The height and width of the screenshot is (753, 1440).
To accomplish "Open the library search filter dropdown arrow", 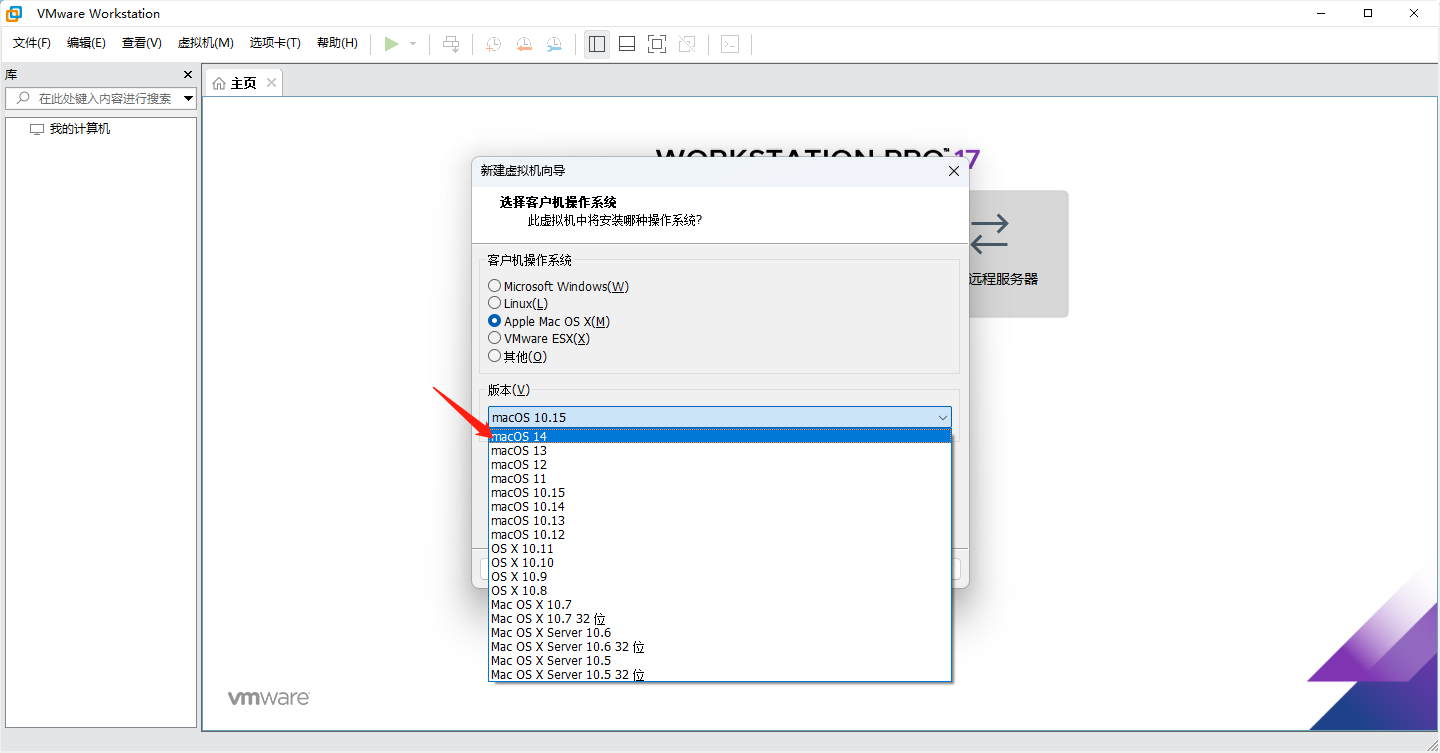I will (x=188, y=98).
